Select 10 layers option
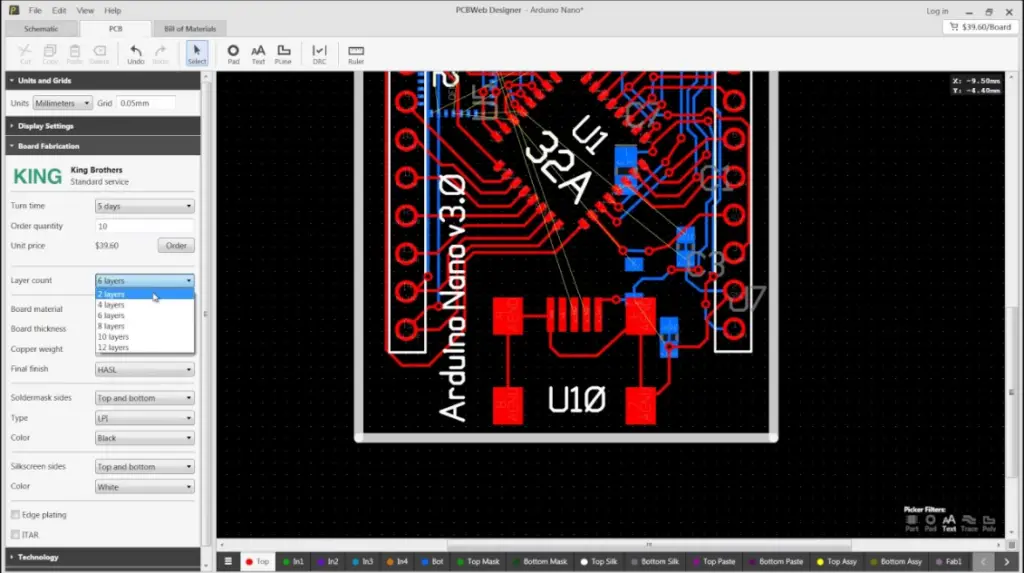 pos(144,336)
